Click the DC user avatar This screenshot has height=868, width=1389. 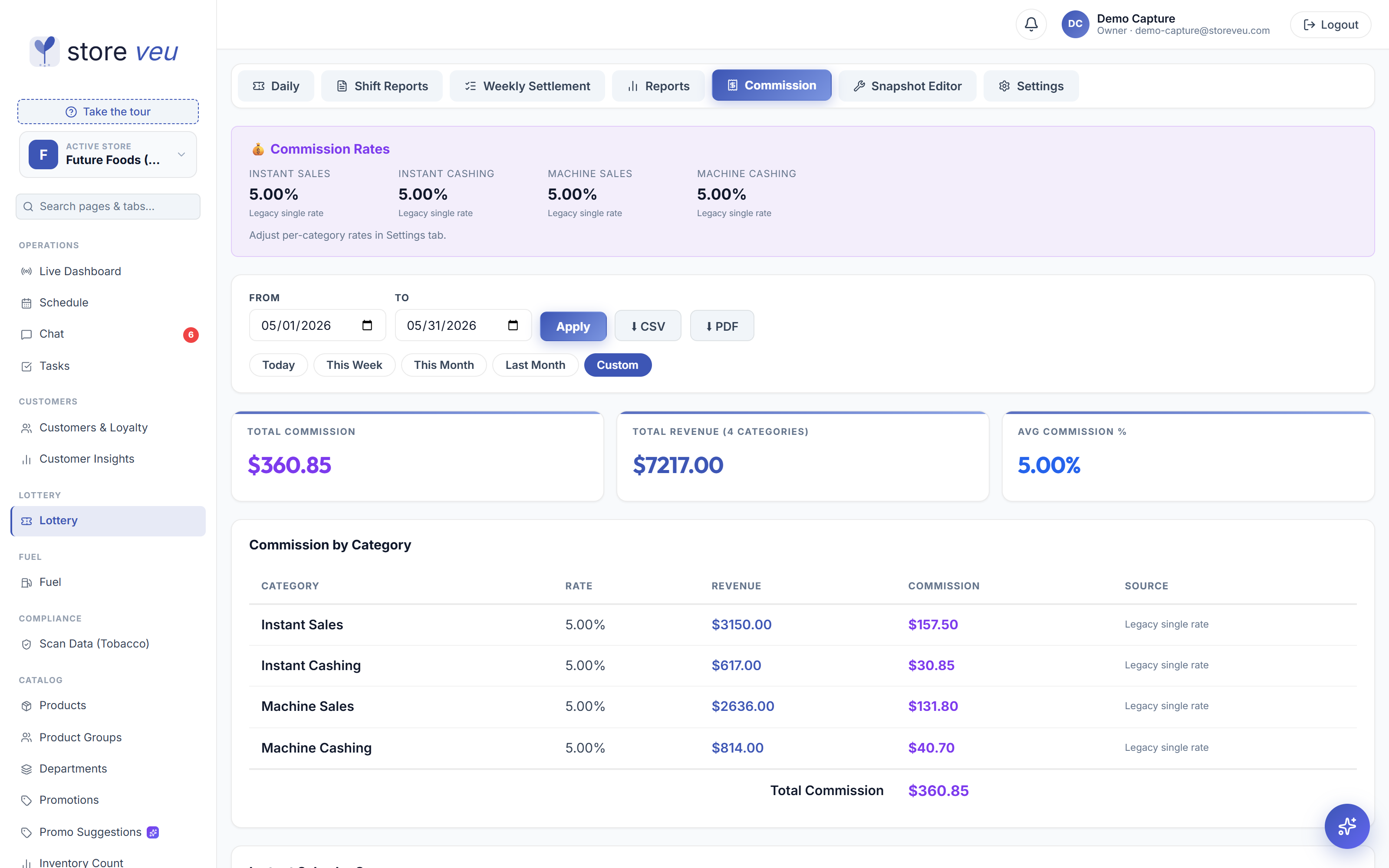click(x=1075, y=24)
